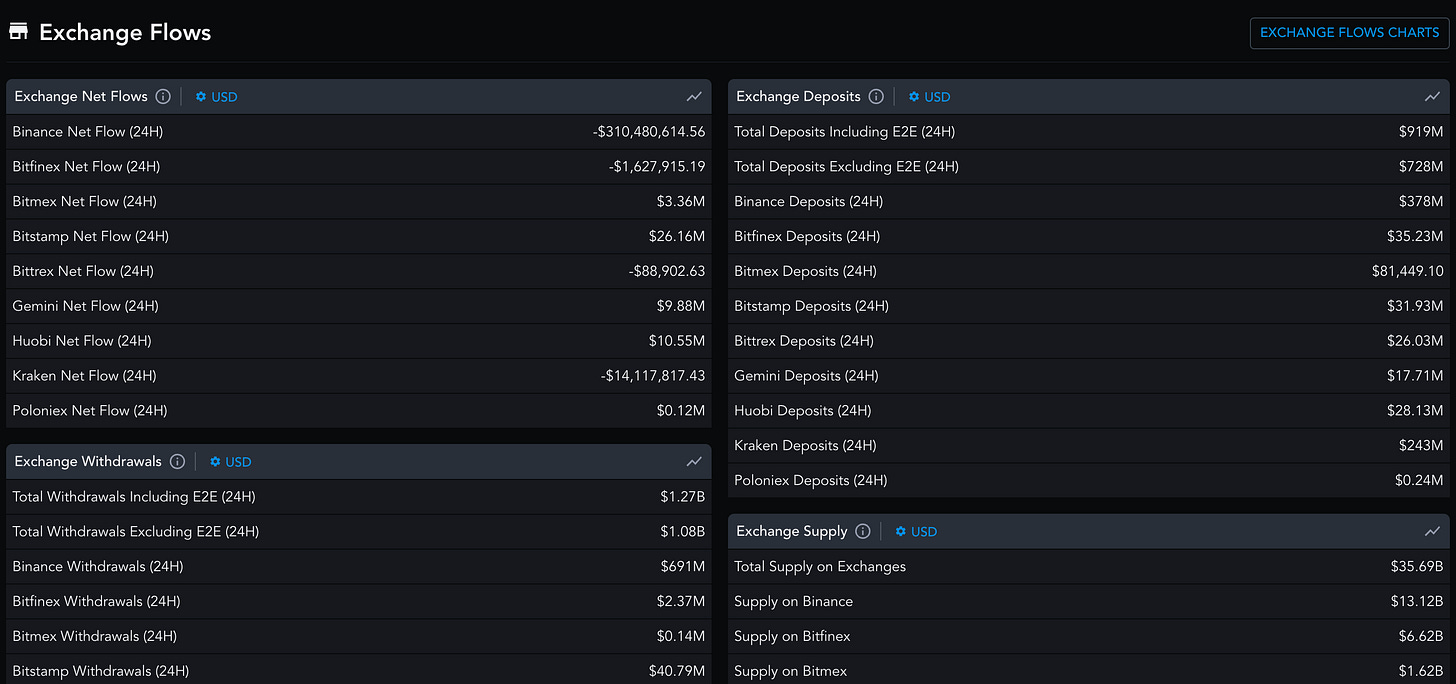Select the Kraken Net Flow (24H) row

(359, 376)
